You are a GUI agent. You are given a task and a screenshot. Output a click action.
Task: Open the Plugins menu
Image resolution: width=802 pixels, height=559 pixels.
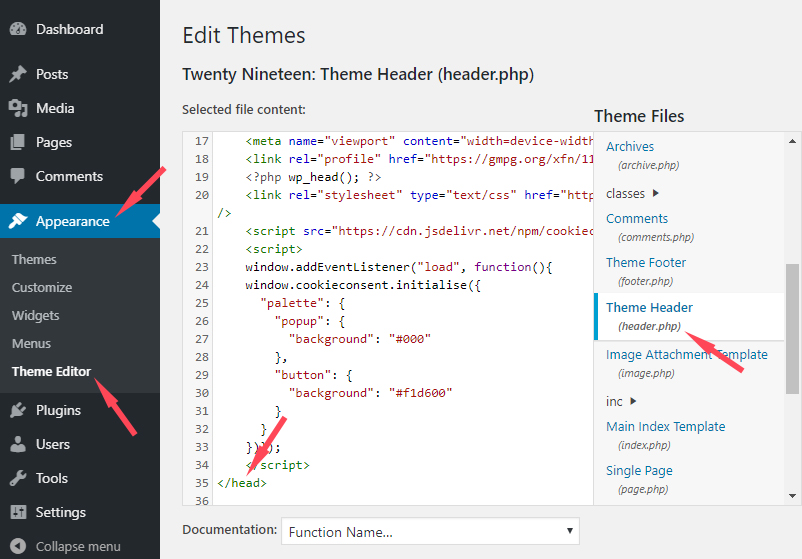58,410
